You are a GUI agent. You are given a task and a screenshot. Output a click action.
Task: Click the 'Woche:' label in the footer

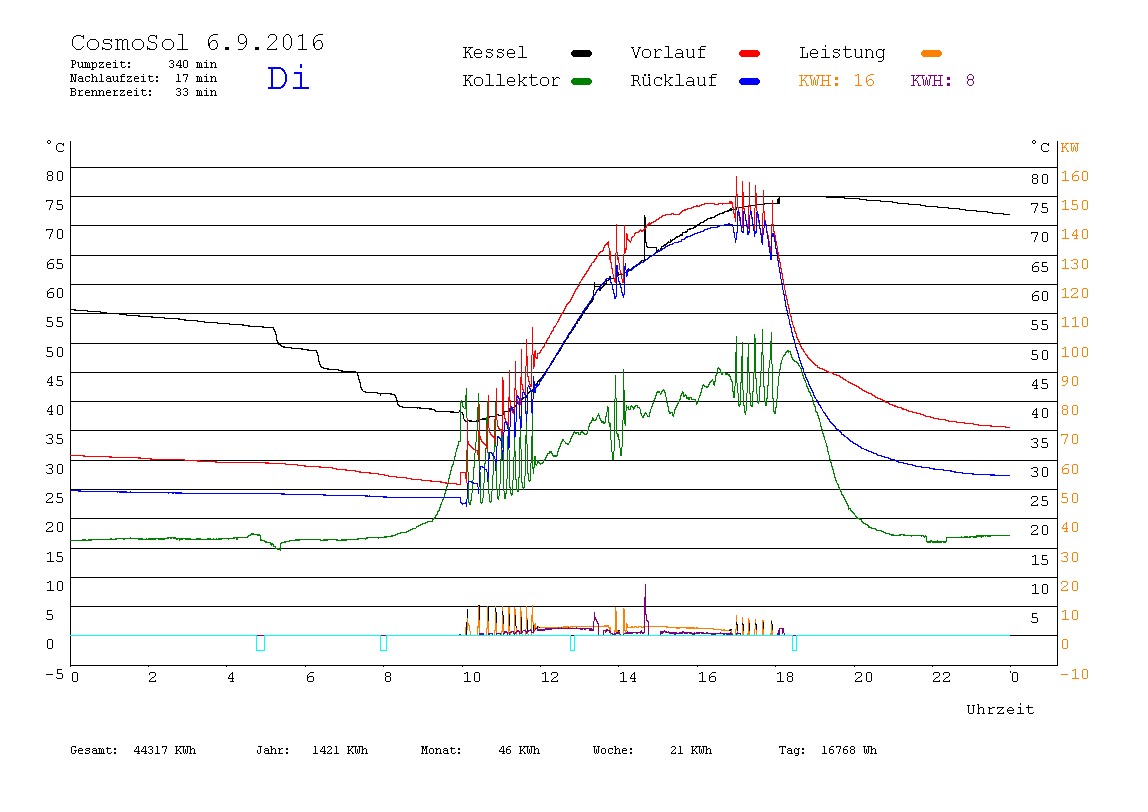point(613,750)
